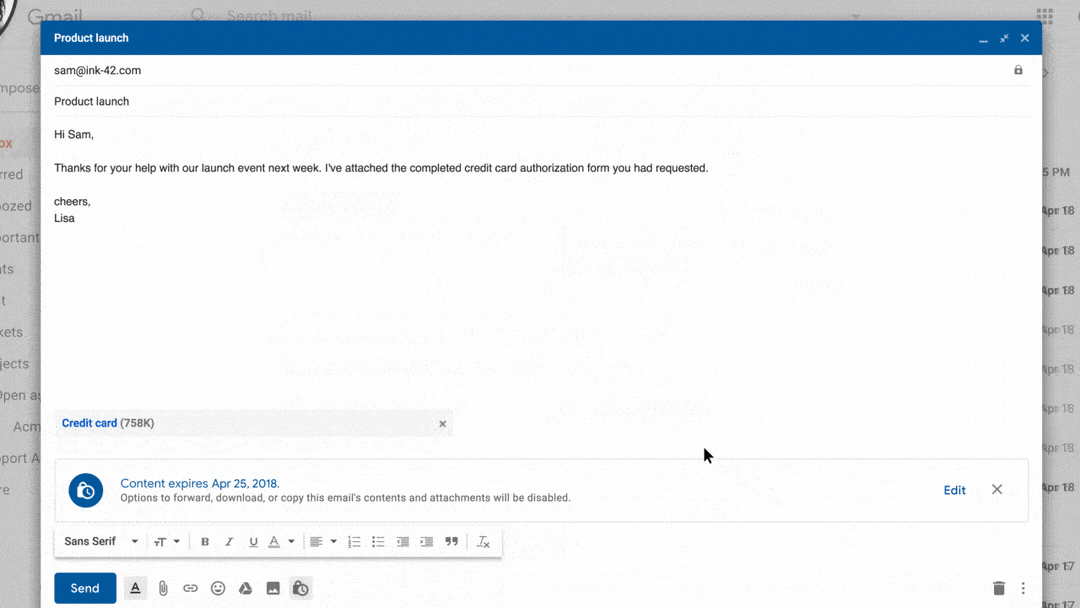
Task: Insert a photo into the message
Action: coord(273,588)
